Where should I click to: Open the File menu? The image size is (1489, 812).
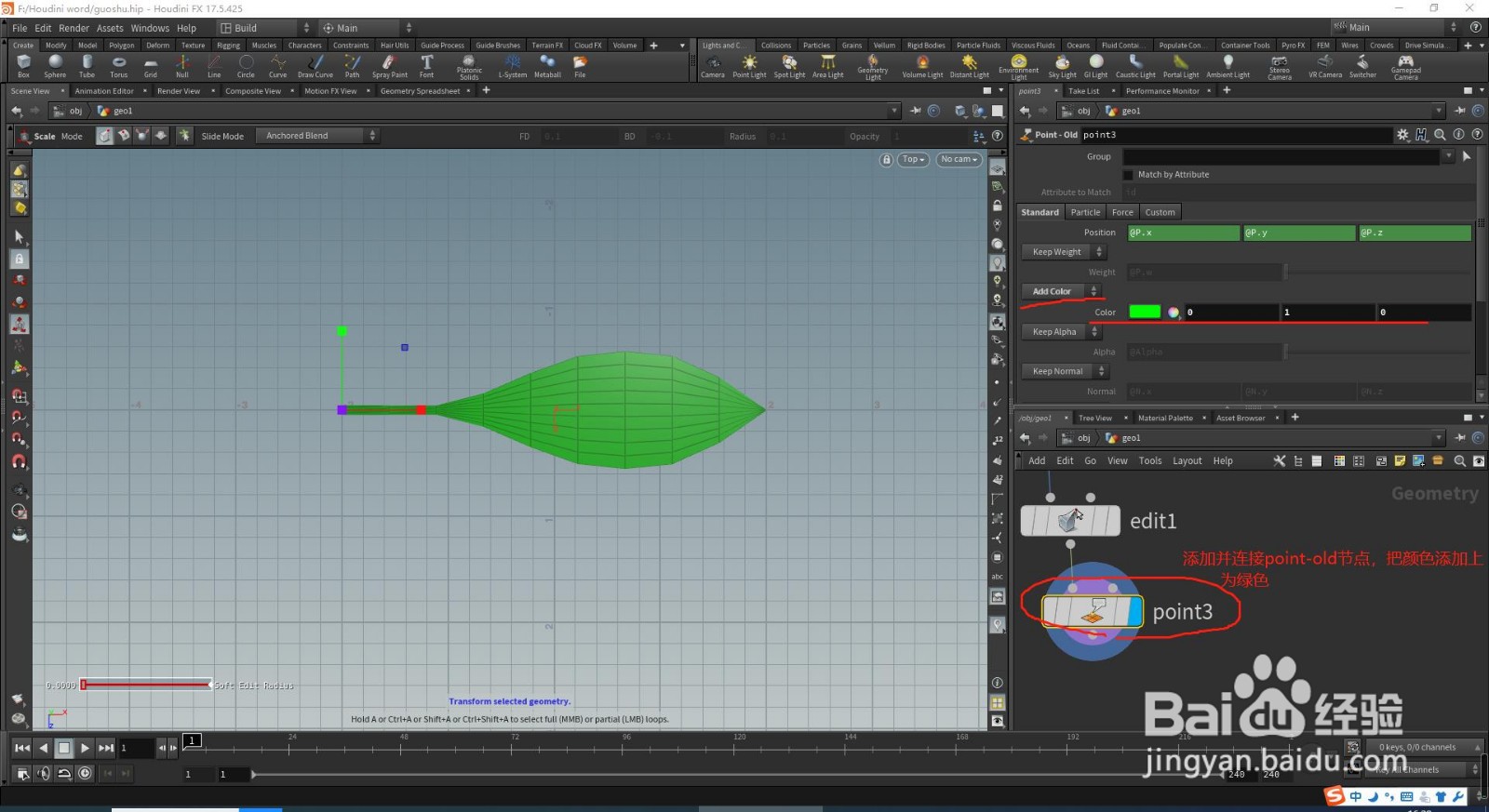(20, 28)
